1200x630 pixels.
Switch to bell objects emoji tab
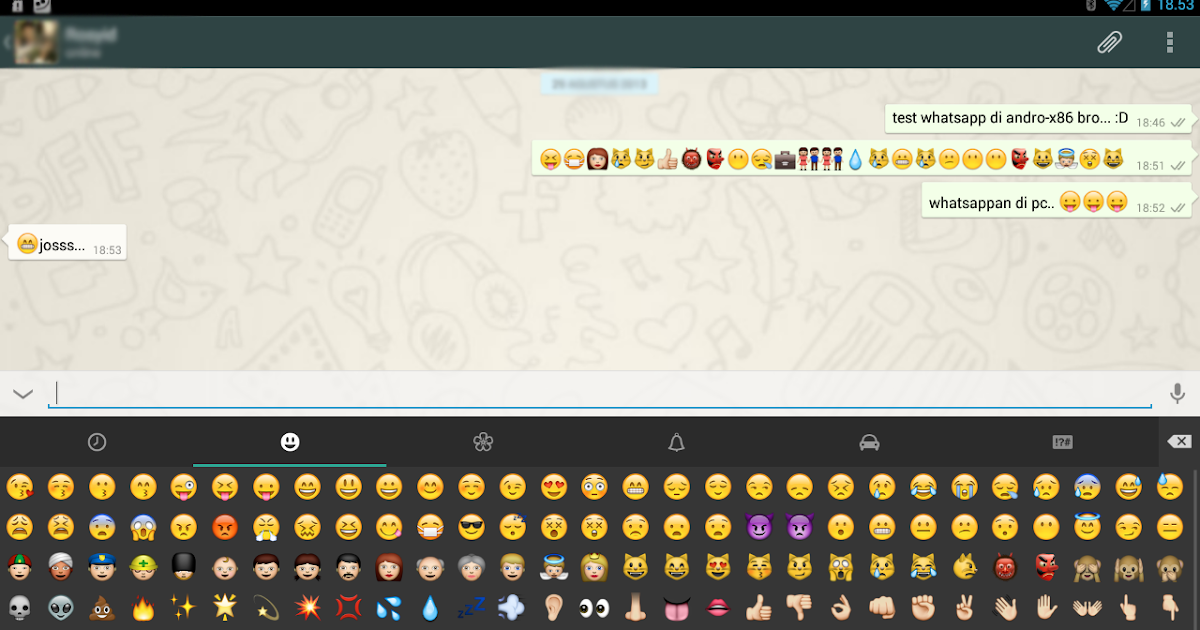(x=676, y=442)
